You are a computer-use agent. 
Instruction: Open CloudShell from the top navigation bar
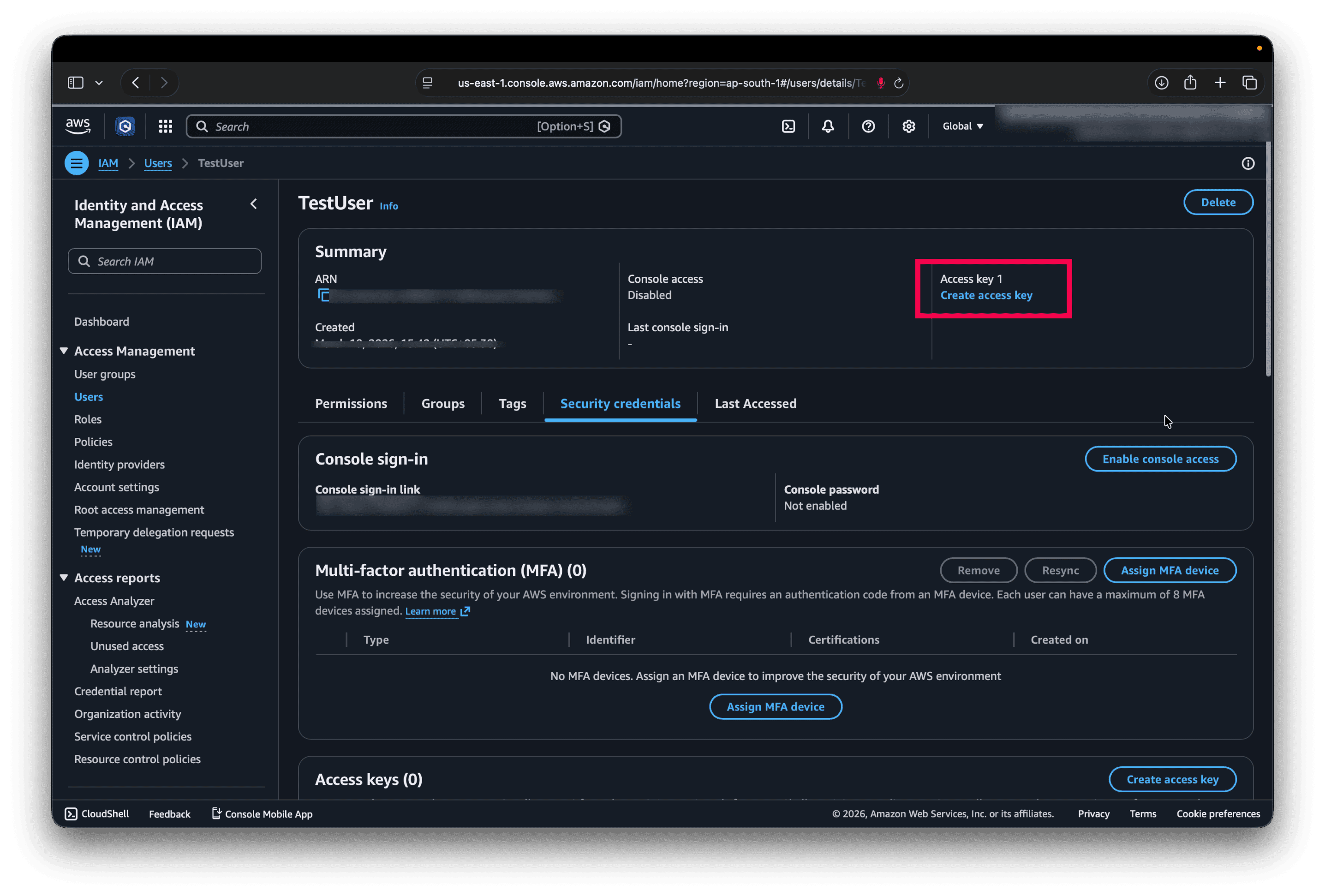pyautogui.click(x=788, y=126)
